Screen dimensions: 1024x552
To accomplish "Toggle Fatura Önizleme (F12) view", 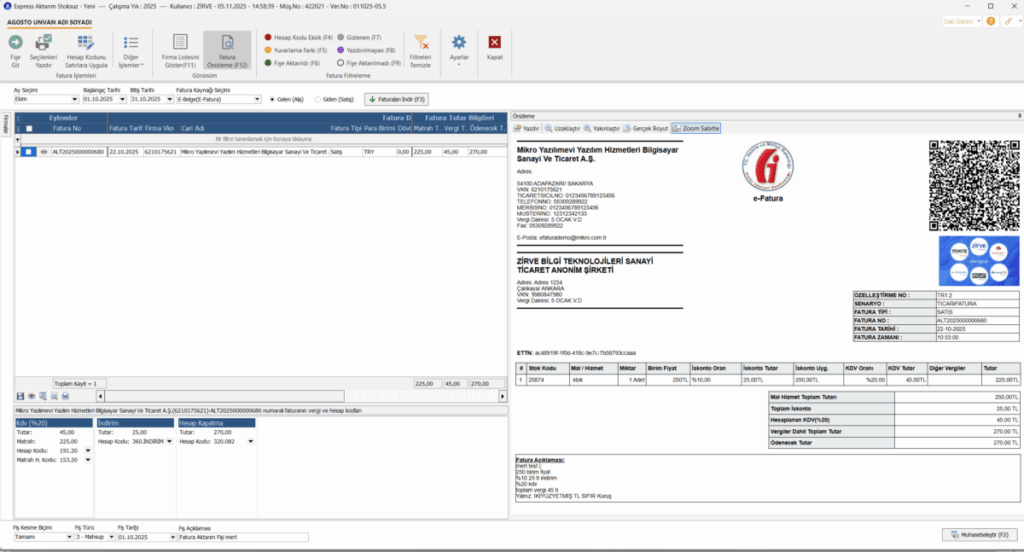I will pyautogui.click(x=227, y=51).
